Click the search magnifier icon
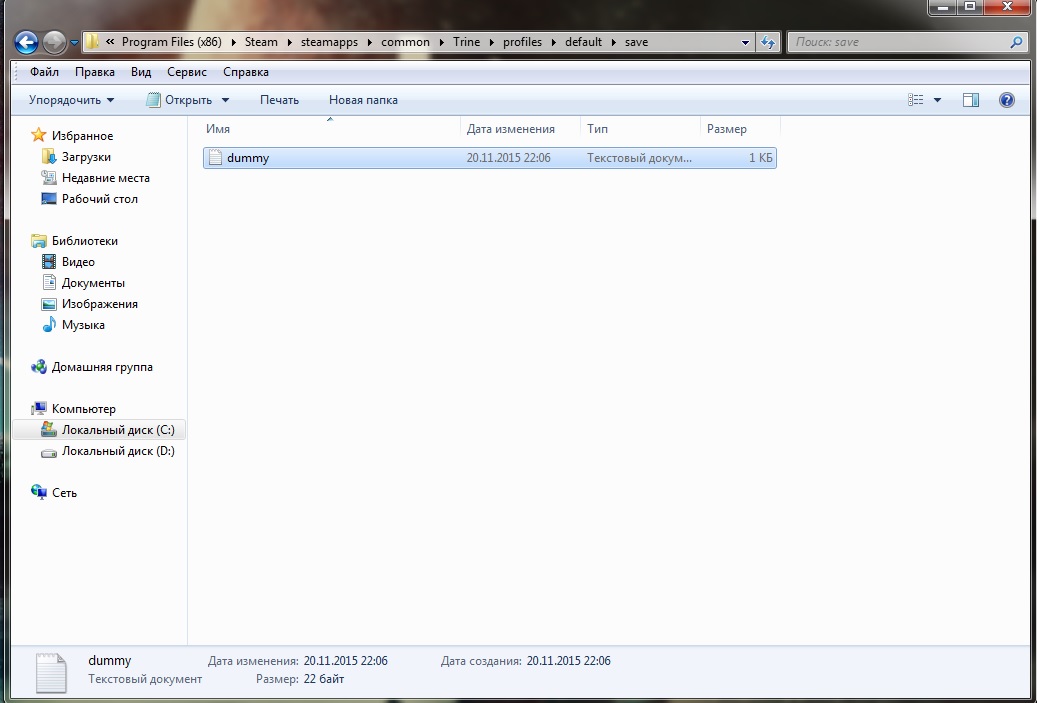1037x703 pixels. (x=1016, y=42)
